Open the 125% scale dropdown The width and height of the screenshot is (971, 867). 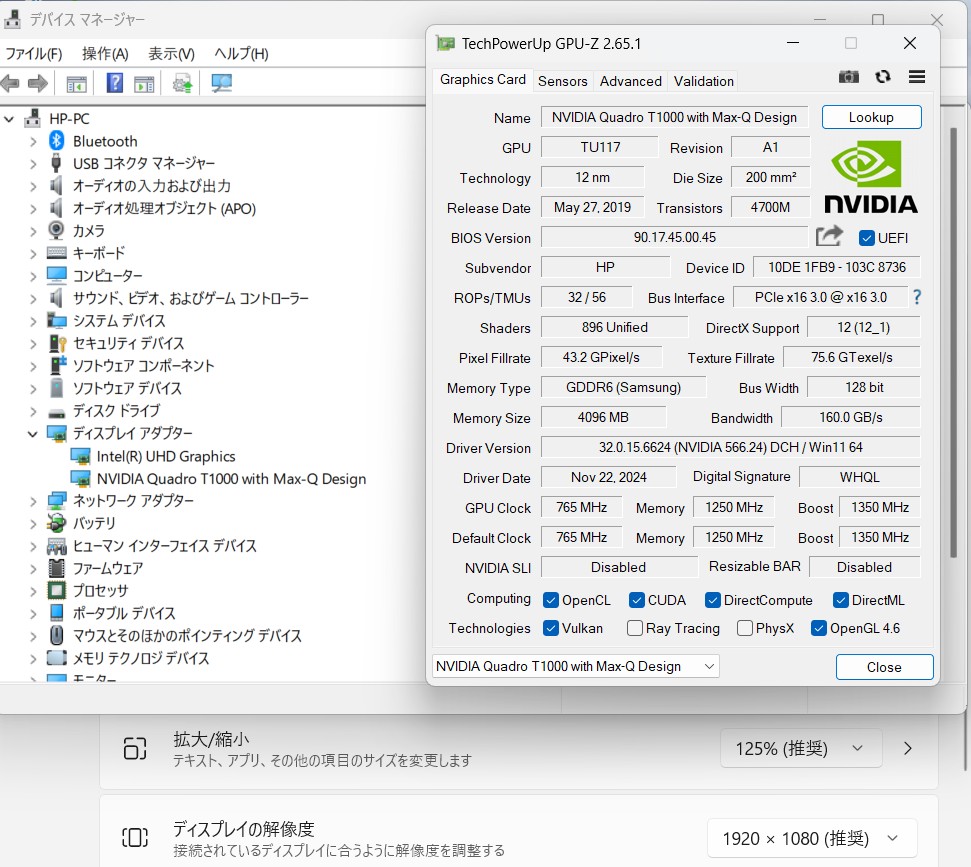801,748
